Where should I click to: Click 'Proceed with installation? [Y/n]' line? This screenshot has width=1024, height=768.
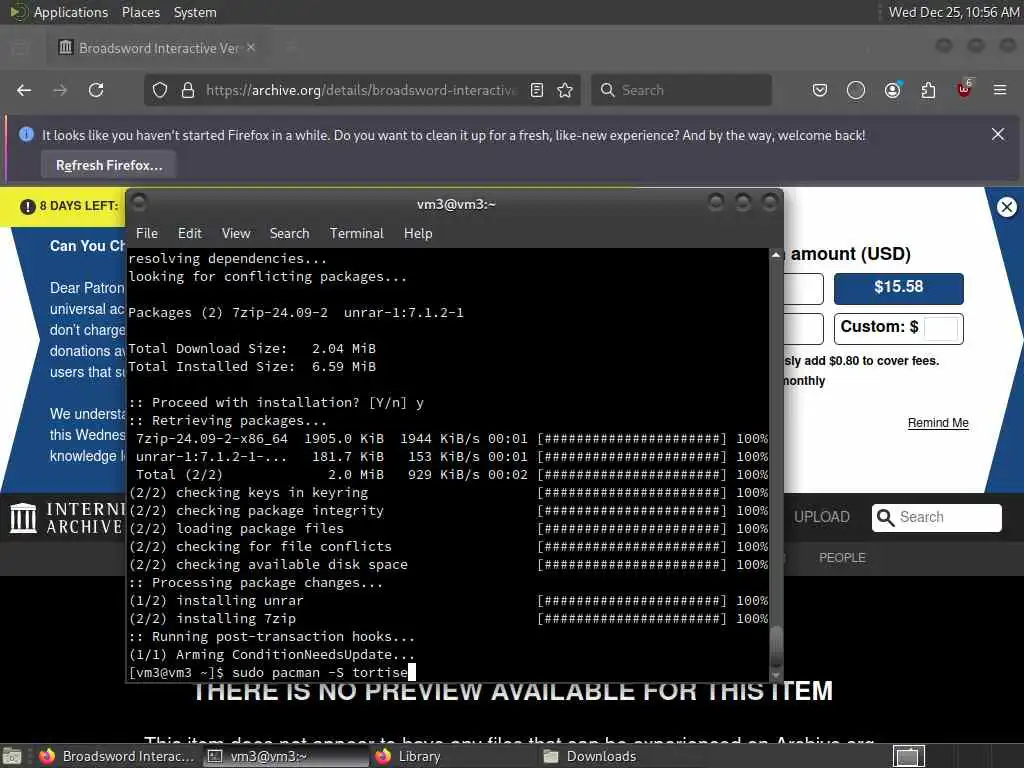point(276,402)
